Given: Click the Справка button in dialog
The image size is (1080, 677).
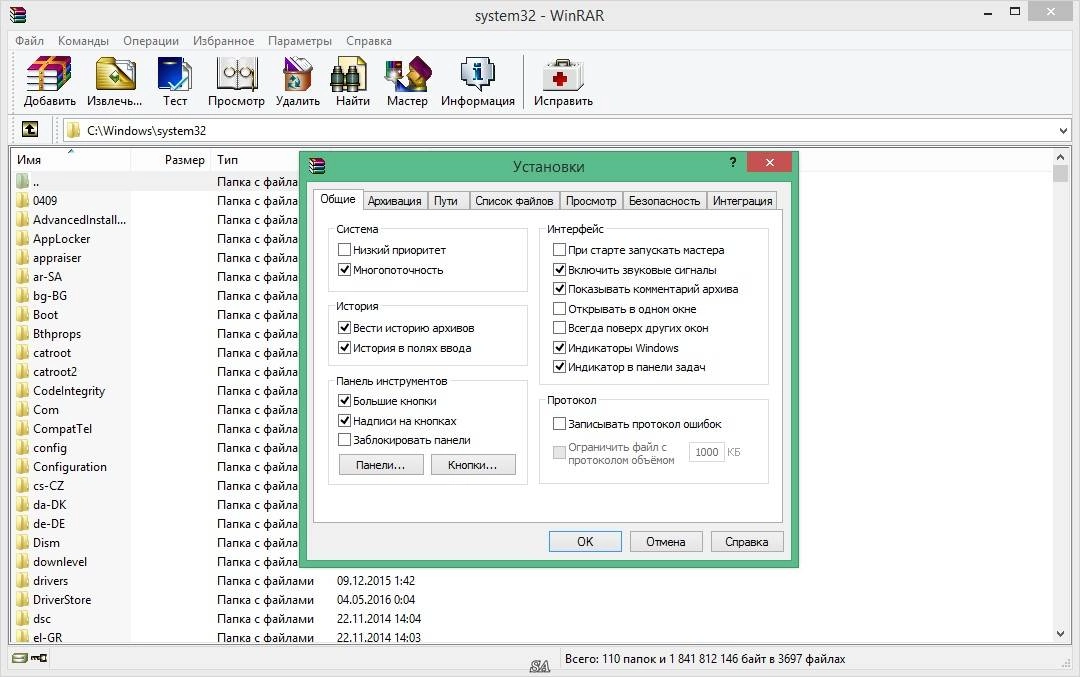Looking at the screenshot, I should click(747, 541).
